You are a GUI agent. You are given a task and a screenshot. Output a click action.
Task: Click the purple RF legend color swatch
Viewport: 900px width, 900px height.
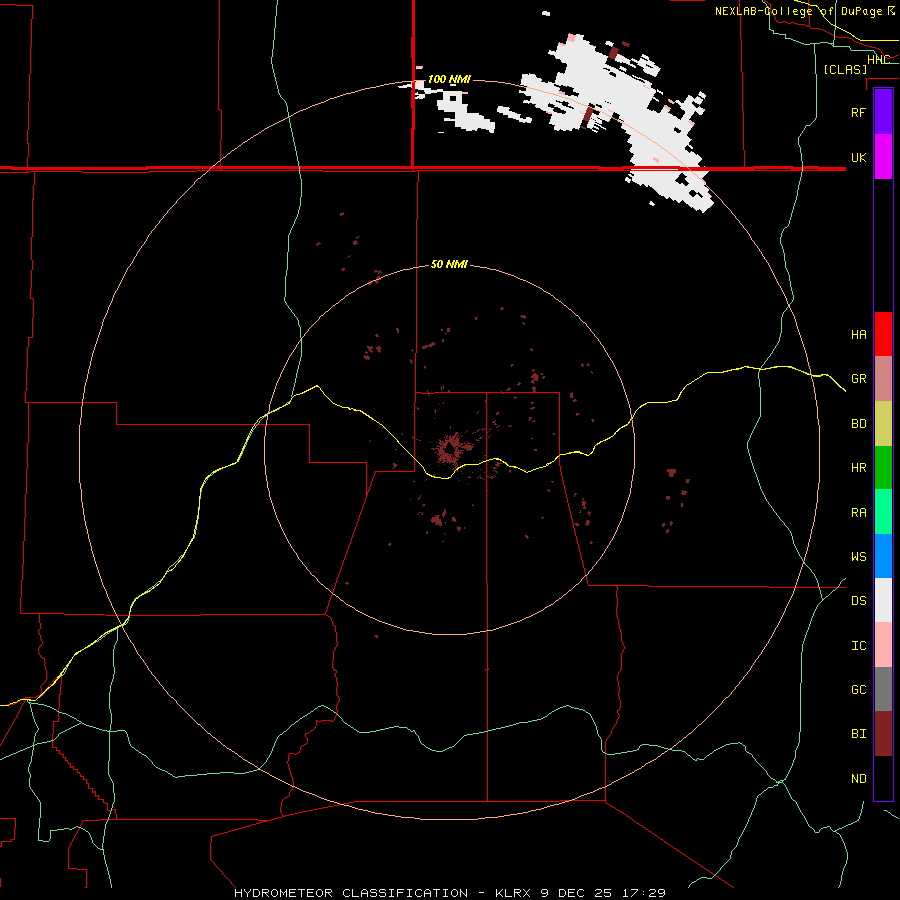883,112
